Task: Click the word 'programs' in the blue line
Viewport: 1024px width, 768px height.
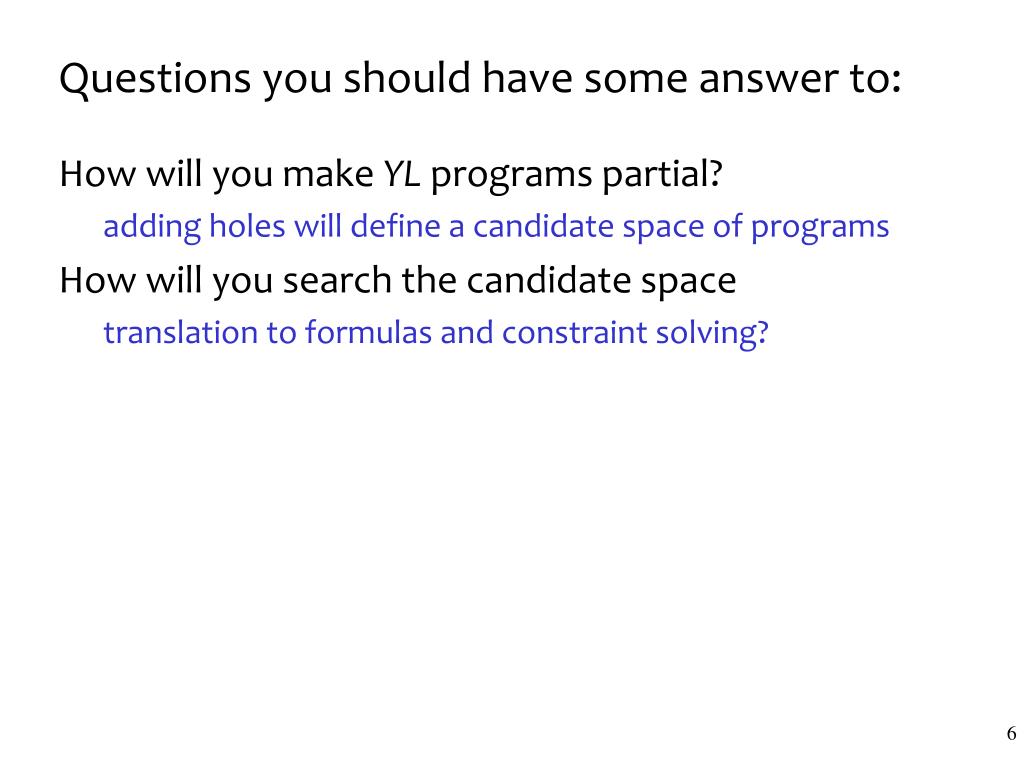Action: click(820, 228)
